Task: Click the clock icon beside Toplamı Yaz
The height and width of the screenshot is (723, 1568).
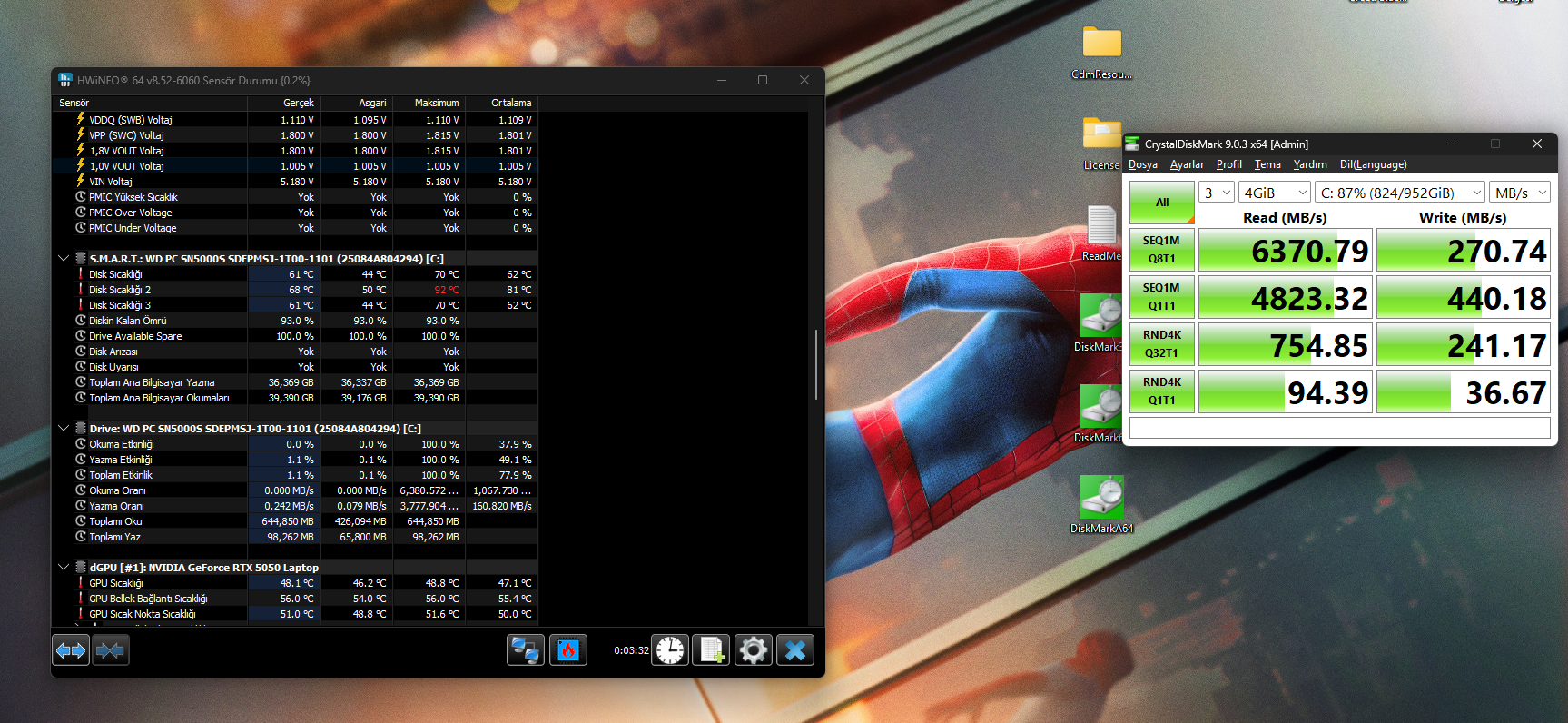Action: coord(81,537)
